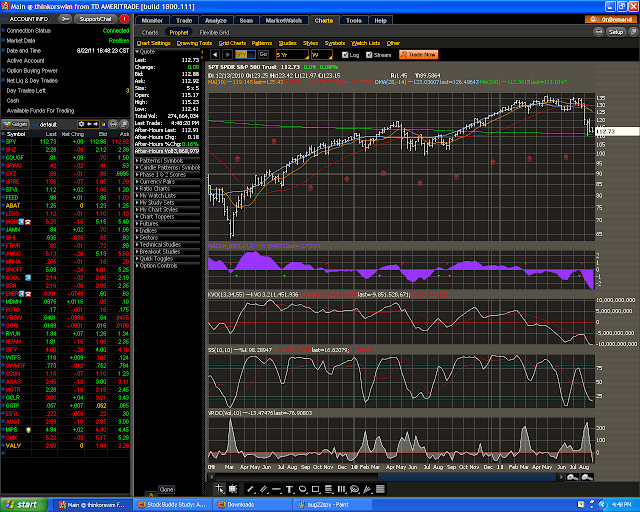Select the speech bubble callout tool
This screenshot has width=640, height=512.
click(354, 489)
